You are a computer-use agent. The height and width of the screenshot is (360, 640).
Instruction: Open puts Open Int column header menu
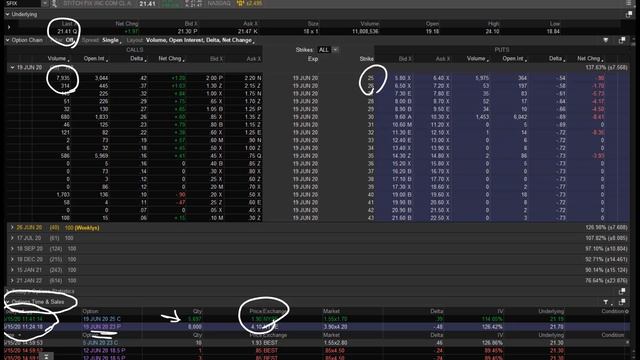coord(514,59)
